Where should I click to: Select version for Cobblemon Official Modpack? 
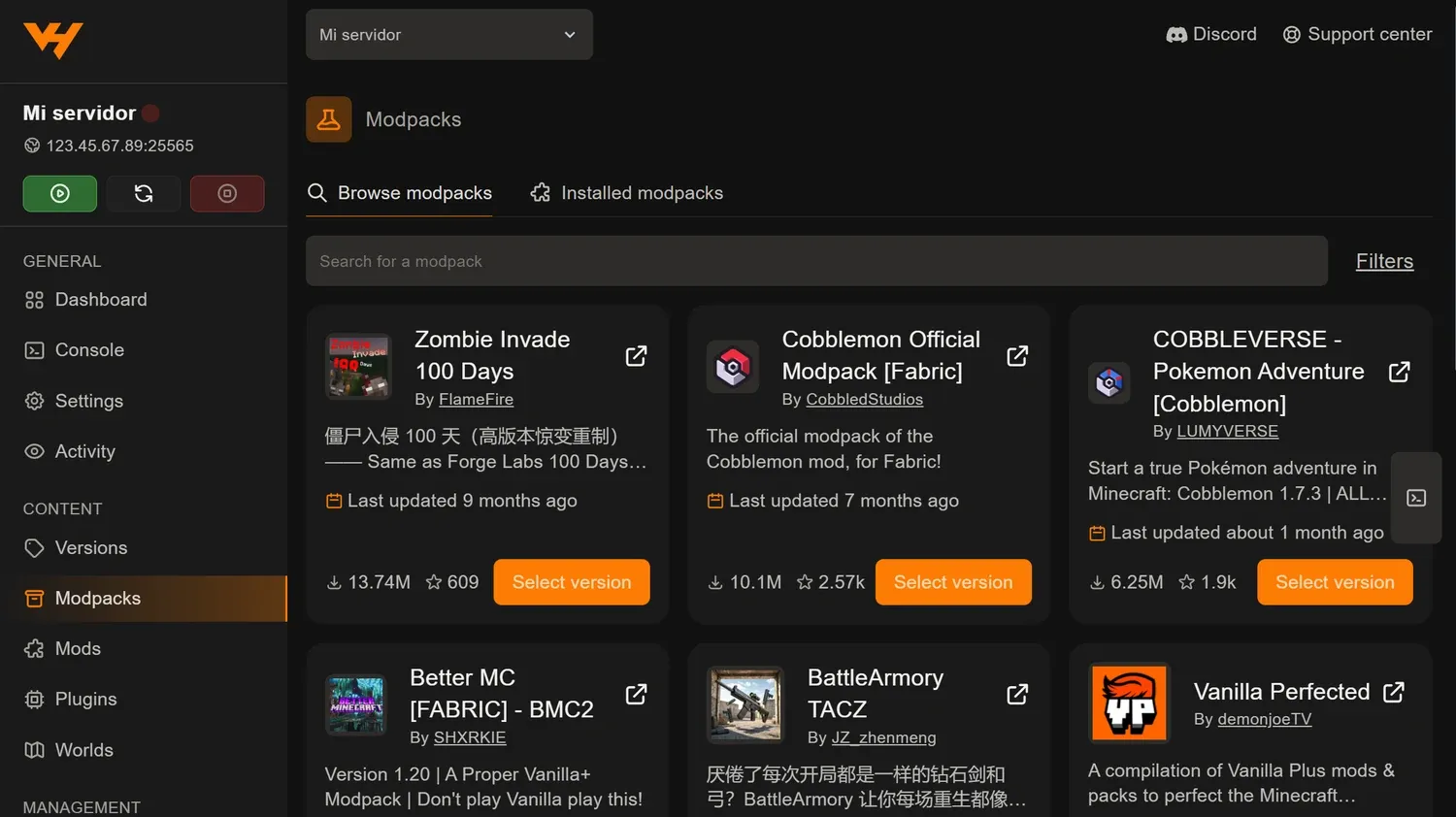click(x=953, y=582)
